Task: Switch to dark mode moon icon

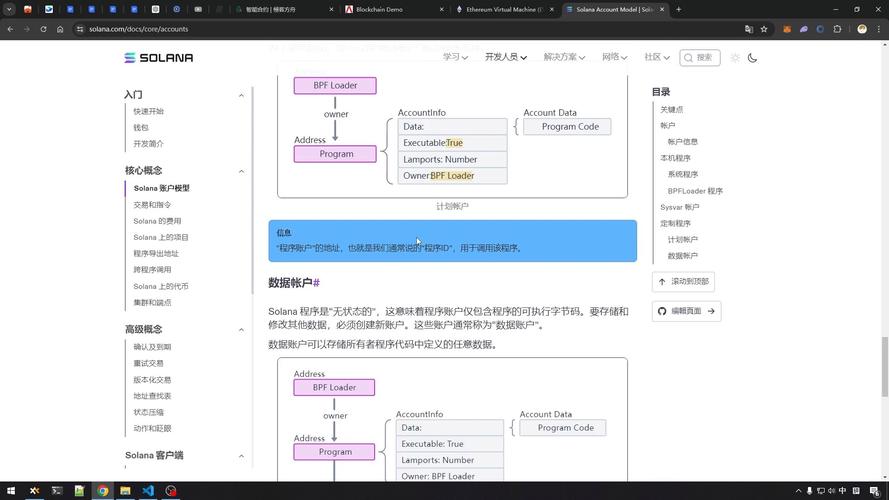Action: 752,58
